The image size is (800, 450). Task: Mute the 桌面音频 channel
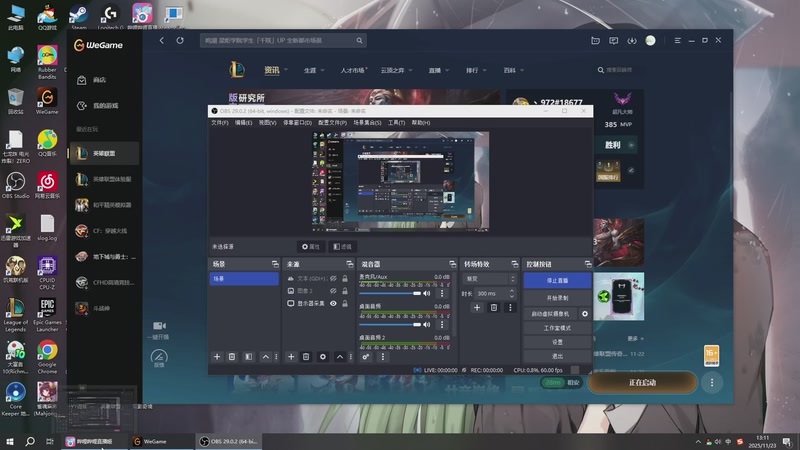[x=427, y=324]
